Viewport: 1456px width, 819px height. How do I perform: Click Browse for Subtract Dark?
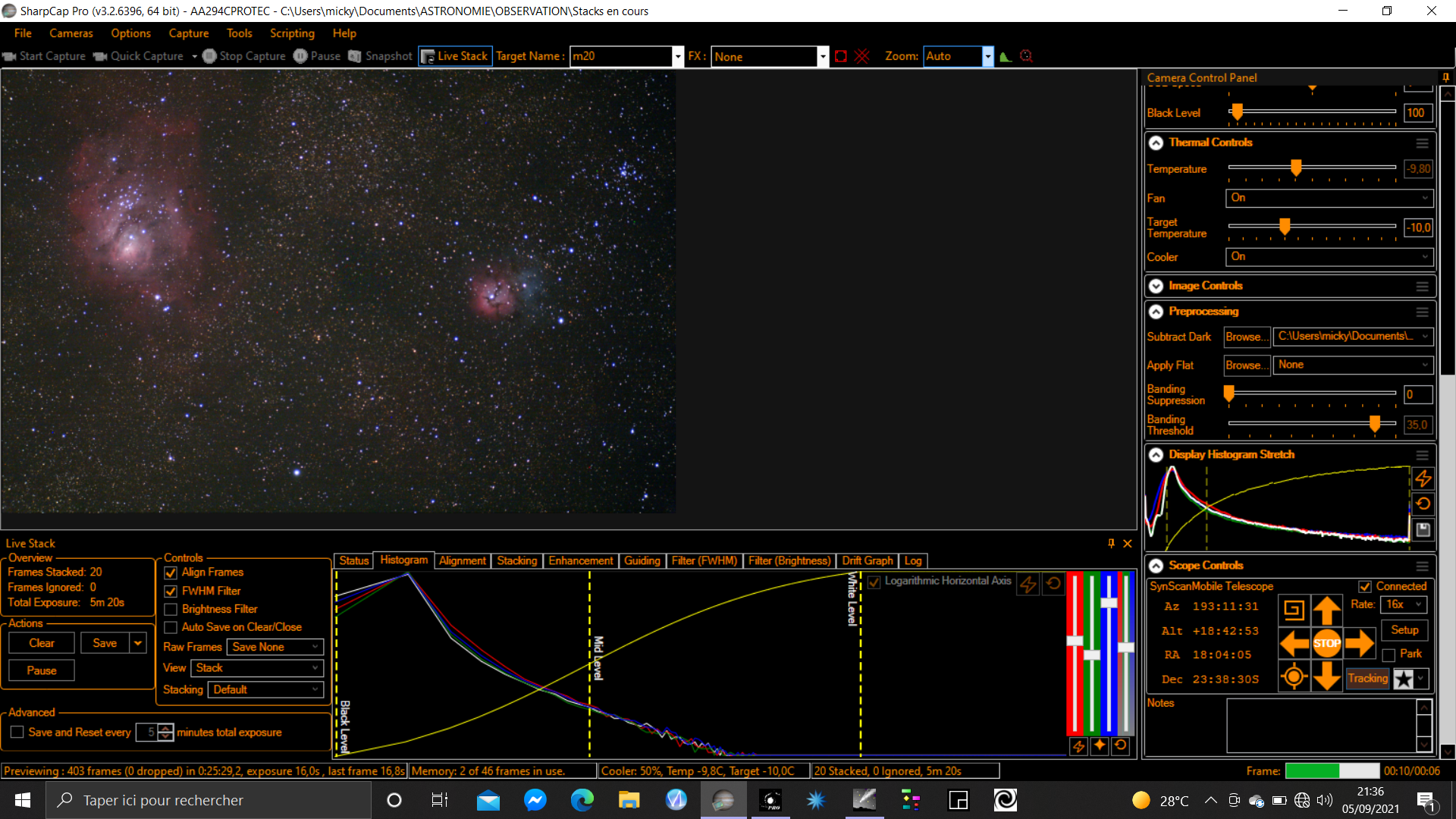[x=1247, y=337]
